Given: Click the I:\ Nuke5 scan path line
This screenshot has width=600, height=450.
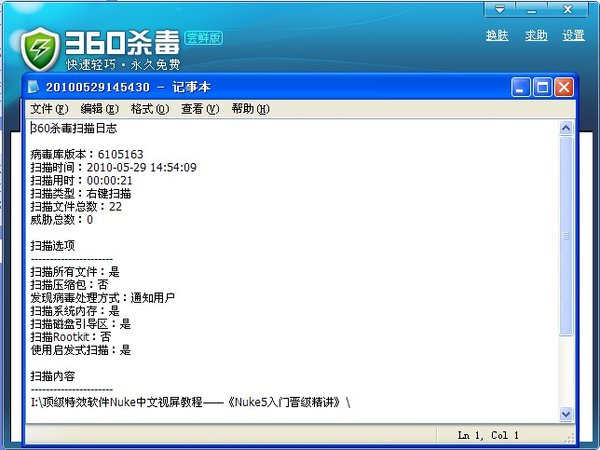Looking at the screenshot, I should 191,402.
